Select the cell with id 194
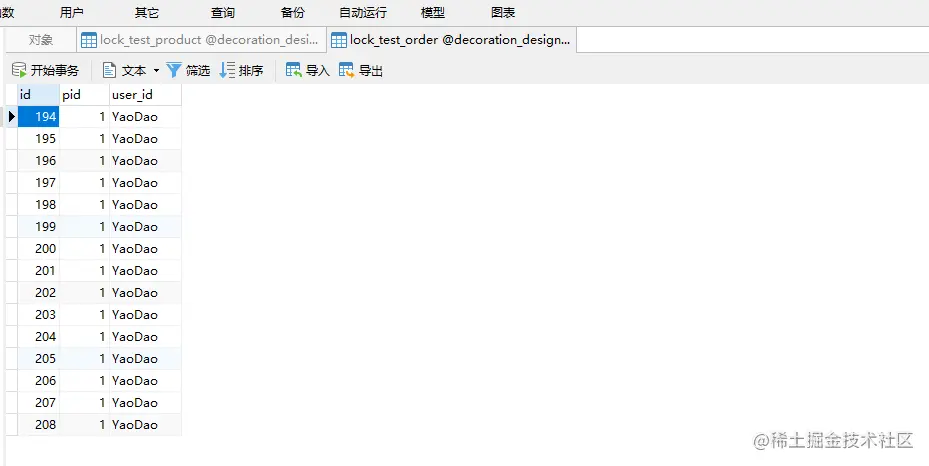The width and height of the screenshot is (929, 466). pos(39,117)
